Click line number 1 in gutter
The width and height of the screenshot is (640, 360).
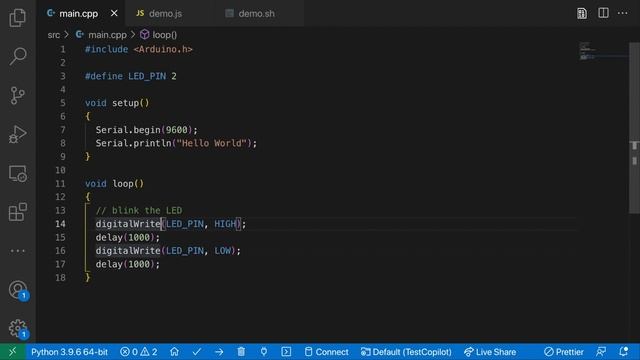click(x=62, y=49)
